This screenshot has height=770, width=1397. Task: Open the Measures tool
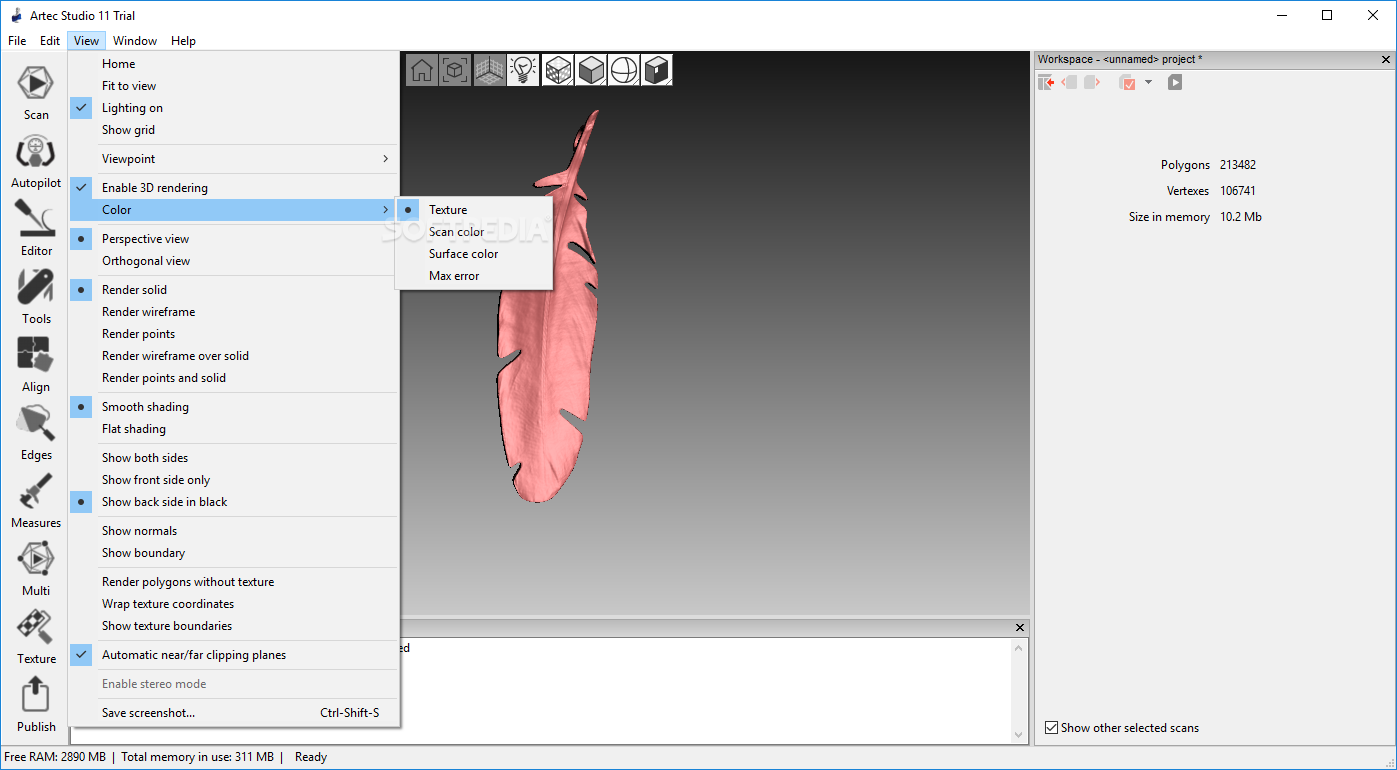(x=36, y=500)
